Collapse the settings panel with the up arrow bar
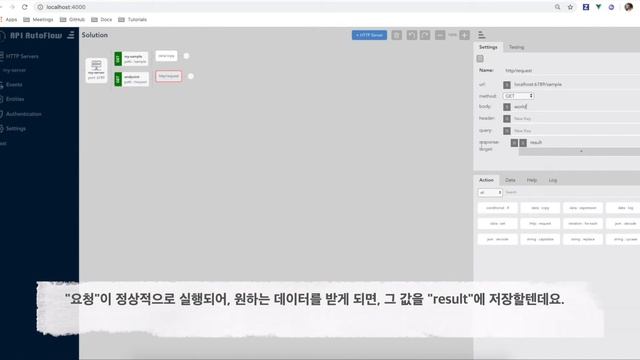The height and width of the screenshot is (360, 640). (580, 151)
